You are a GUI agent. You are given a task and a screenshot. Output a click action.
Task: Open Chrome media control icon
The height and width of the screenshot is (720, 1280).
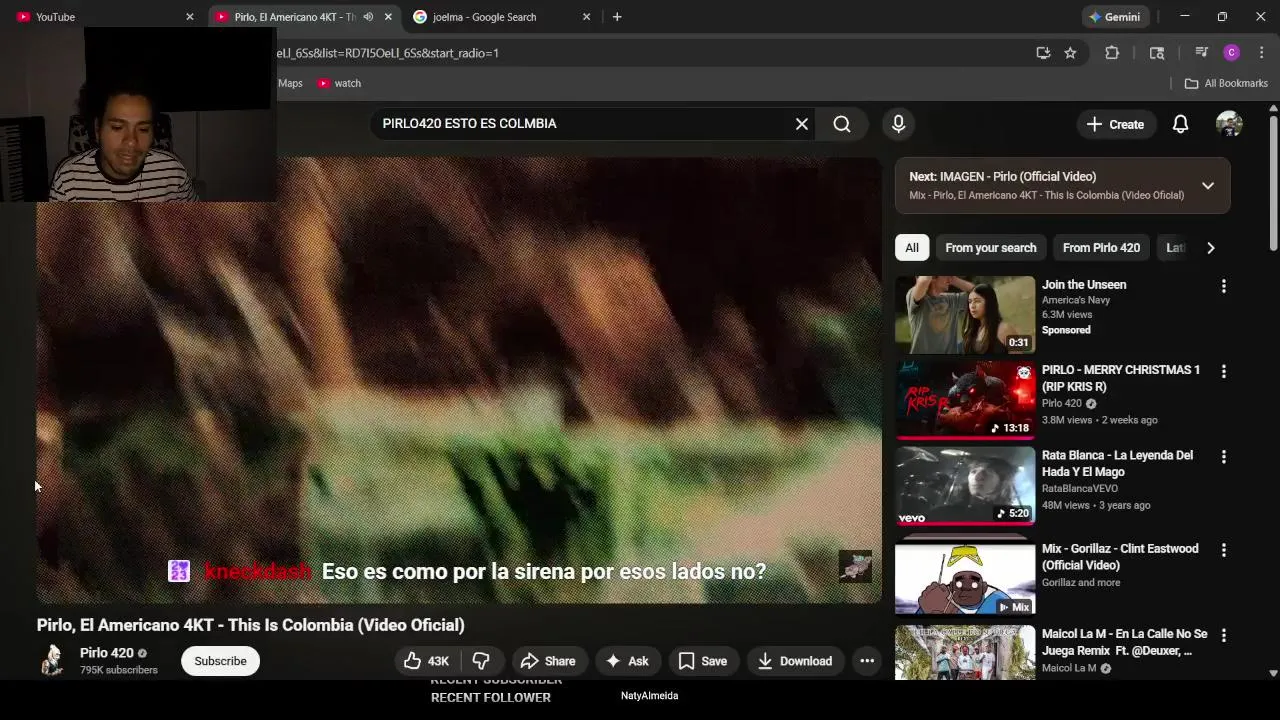click(1201, 53)
